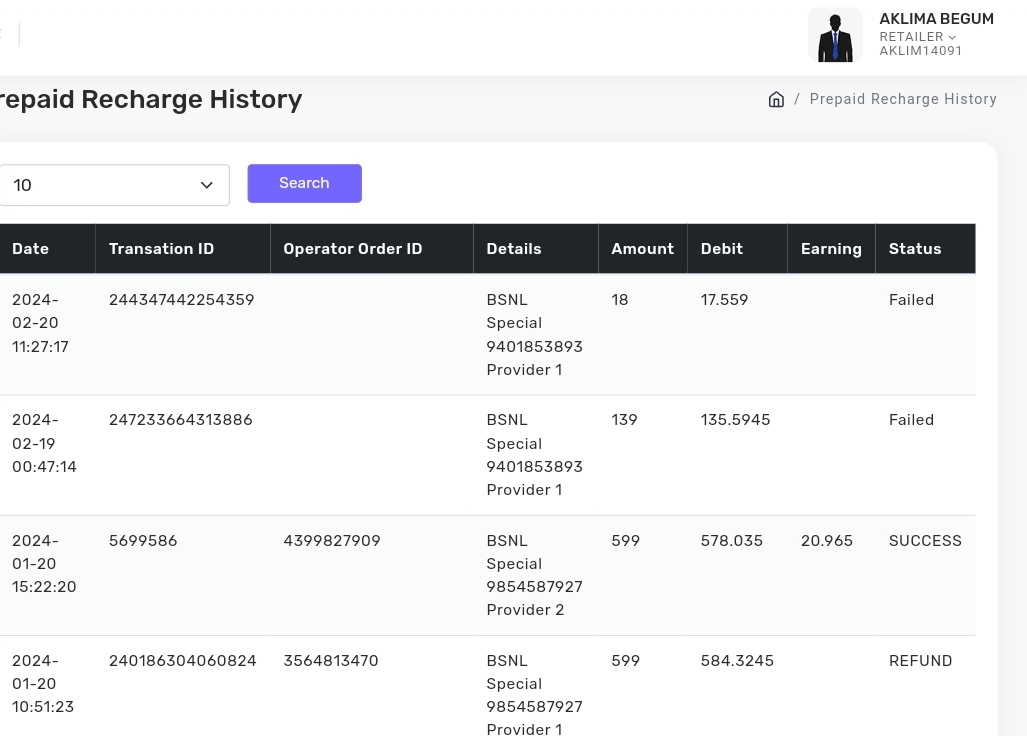Expand the RETAILER role chevron
This screenshot has width=1027, height=736.
click(952, 37)
